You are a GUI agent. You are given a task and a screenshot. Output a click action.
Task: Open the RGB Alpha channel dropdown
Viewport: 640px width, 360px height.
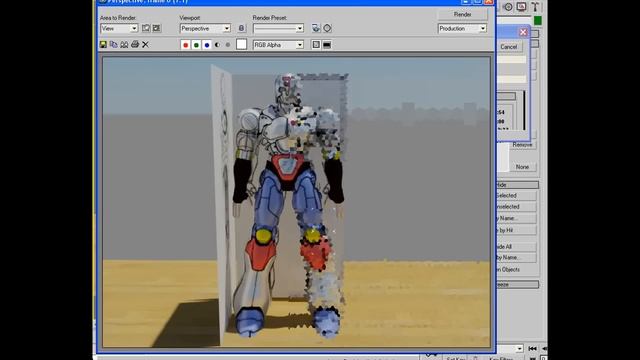[x=278, y=45]
